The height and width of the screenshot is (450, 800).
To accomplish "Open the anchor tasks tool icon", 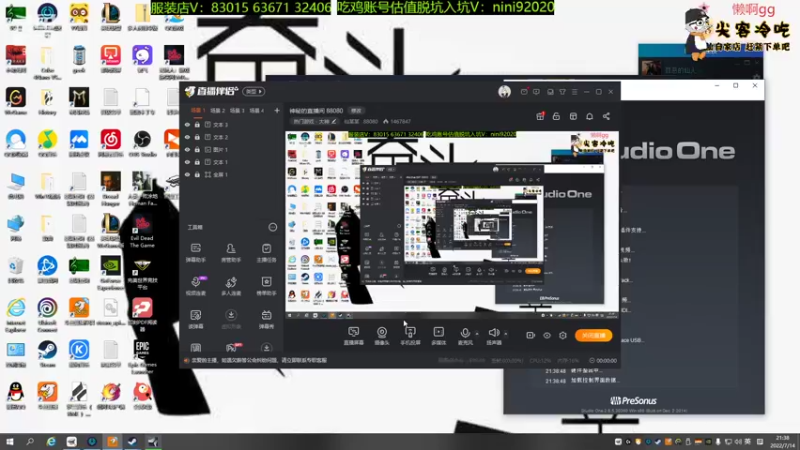I will [266, 252].
